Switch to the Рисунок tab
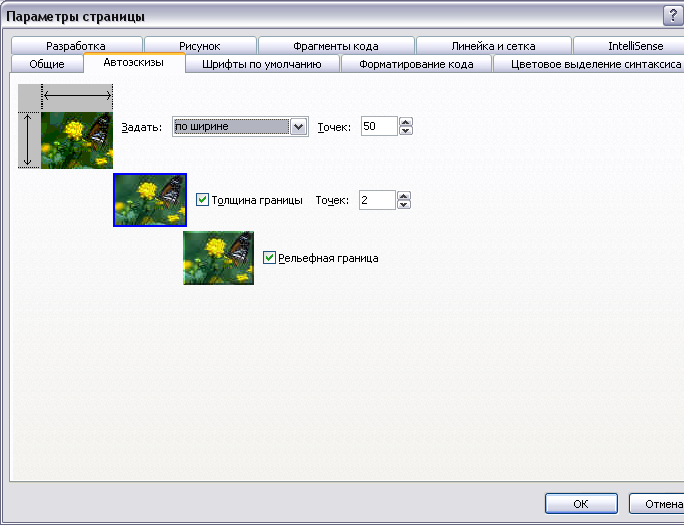The width and height of the screenshot is (684, 525). 200,45
